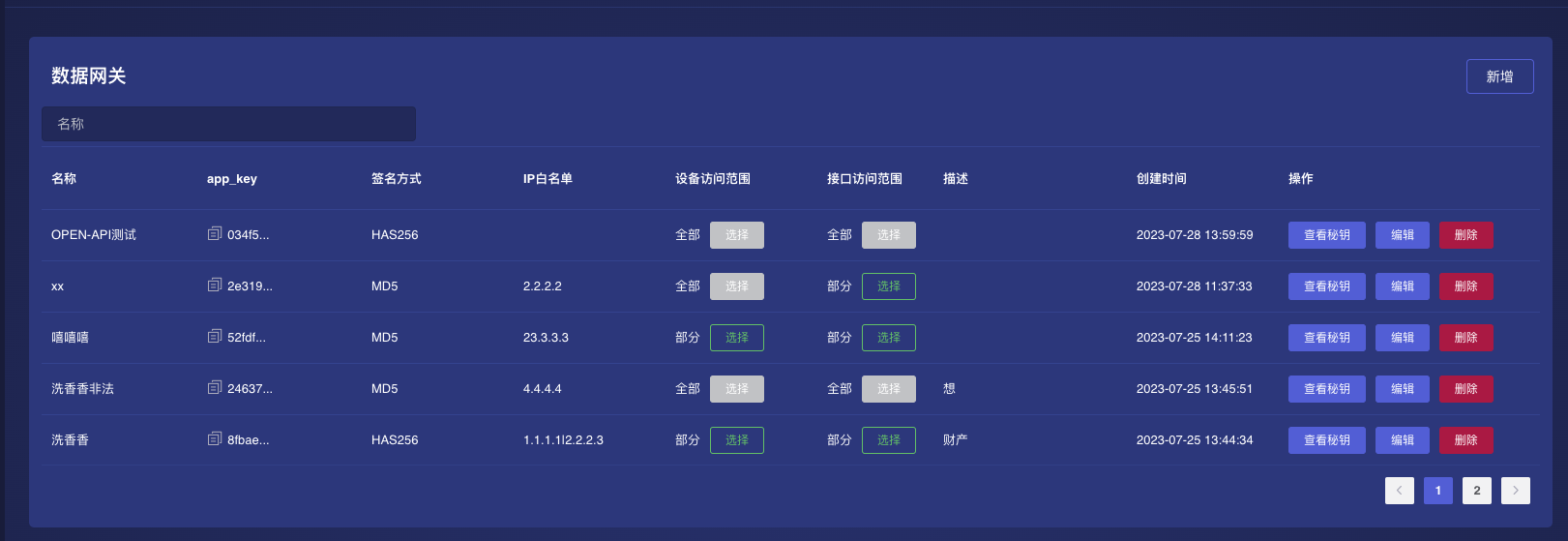The width and height of the screenshot is (1568, 541).
Task: View secret key for OPEN-API测试
Action: (1326, 235)
